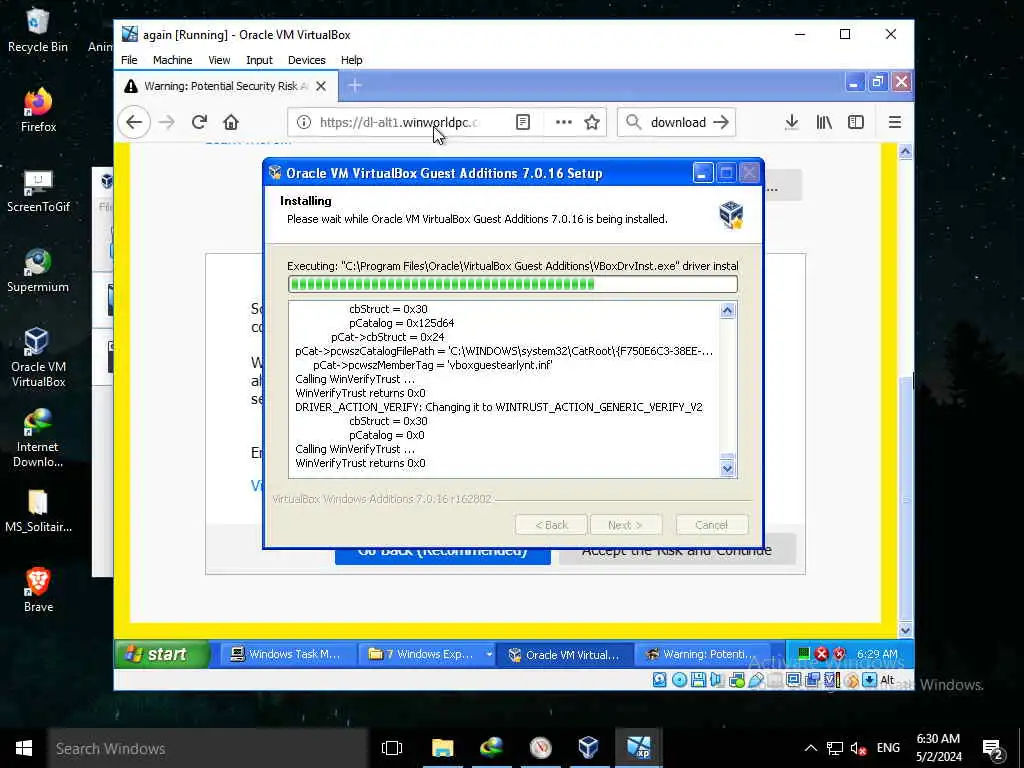The width and height of the screenshot is (1024, 768).
Task: Expand grouped Windows Explorer taskbar dropdown arrow
Action: tap(488, 654)
